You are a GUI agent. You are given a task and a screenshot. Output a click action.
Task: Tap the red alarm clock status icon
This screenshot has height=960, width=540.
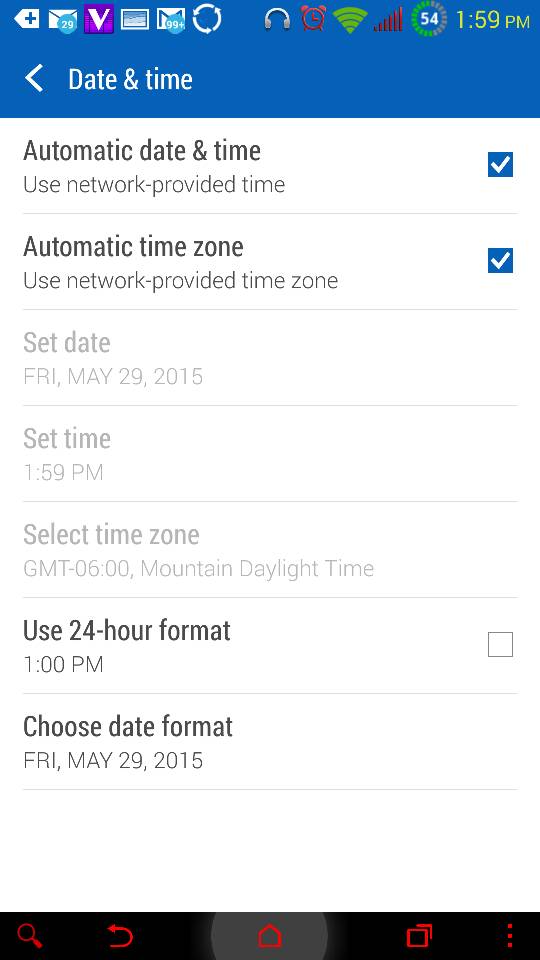click(x=313, y=19)
